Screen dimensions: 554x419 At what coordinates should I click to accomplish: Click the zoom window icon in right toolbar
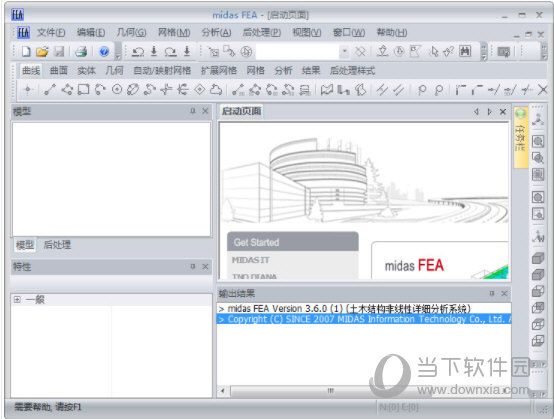(x=538, y=158)
